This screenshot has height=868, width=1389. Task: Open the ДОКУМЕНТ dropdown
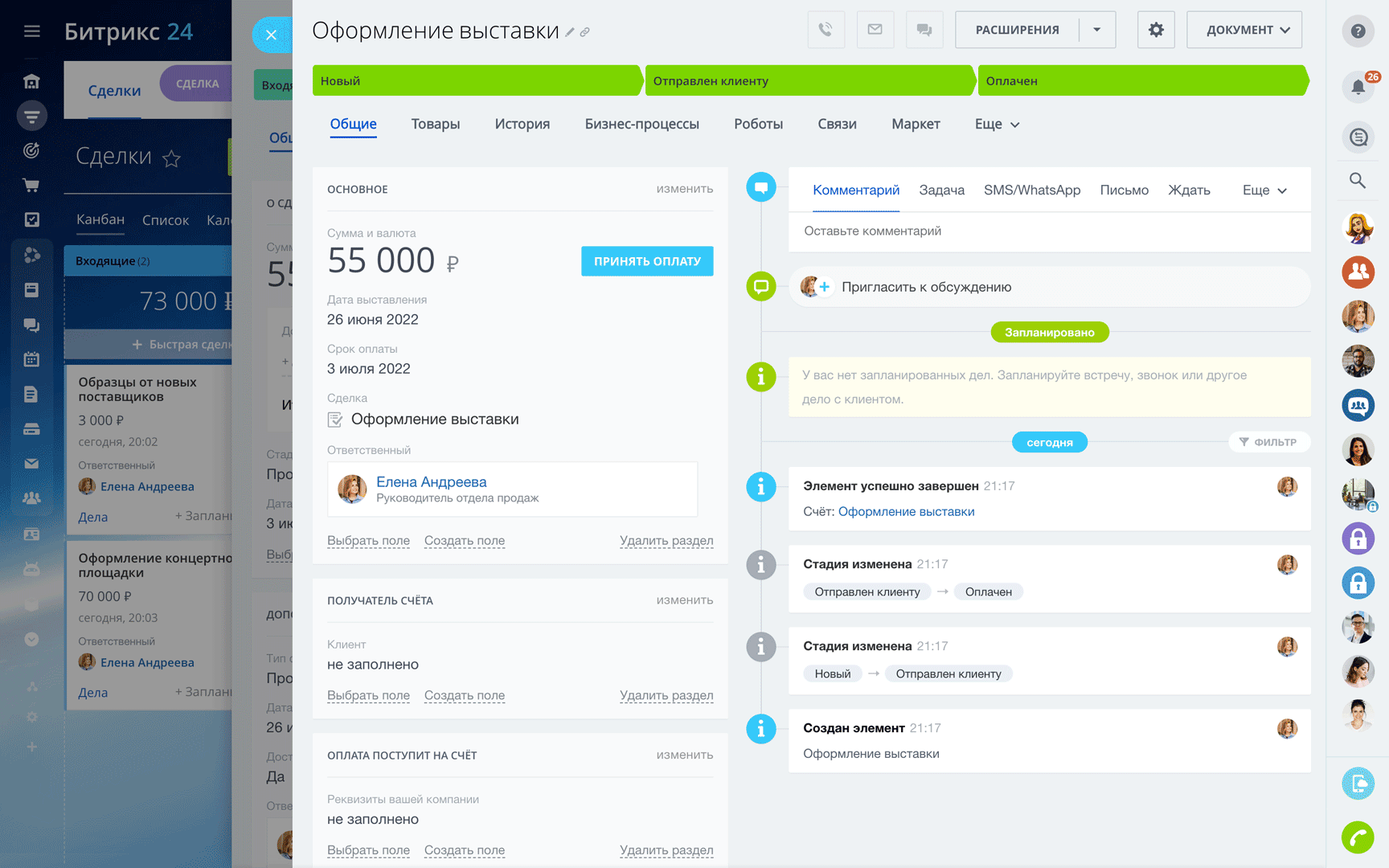[x=1244, y=30]
